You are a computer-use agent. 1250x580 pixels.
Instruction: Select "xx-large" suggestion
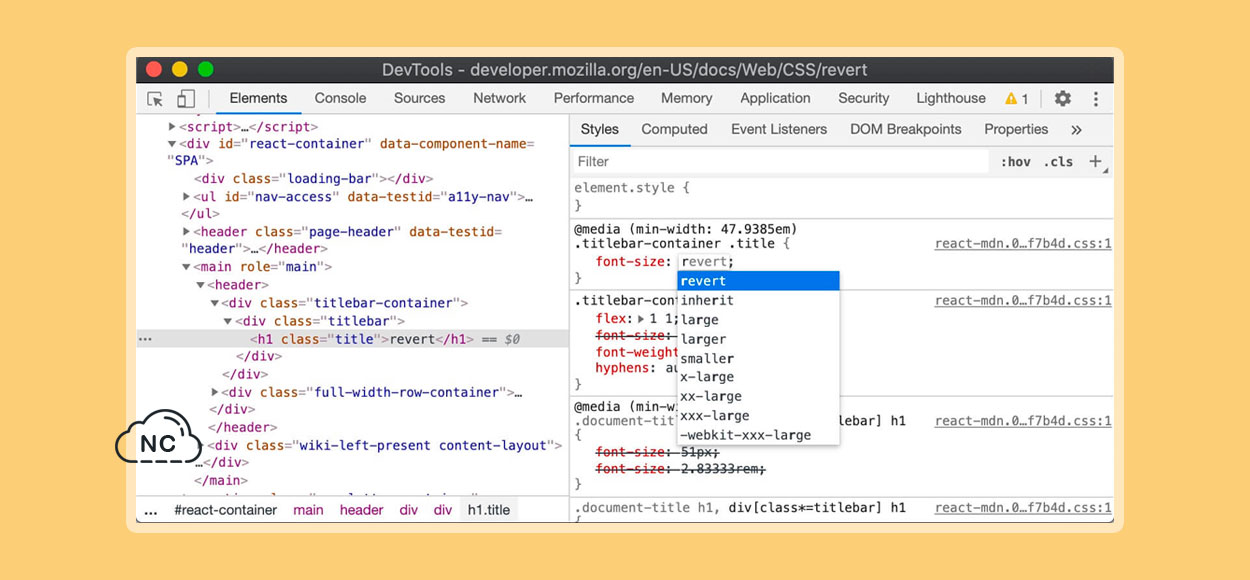(x=758, y=396)
